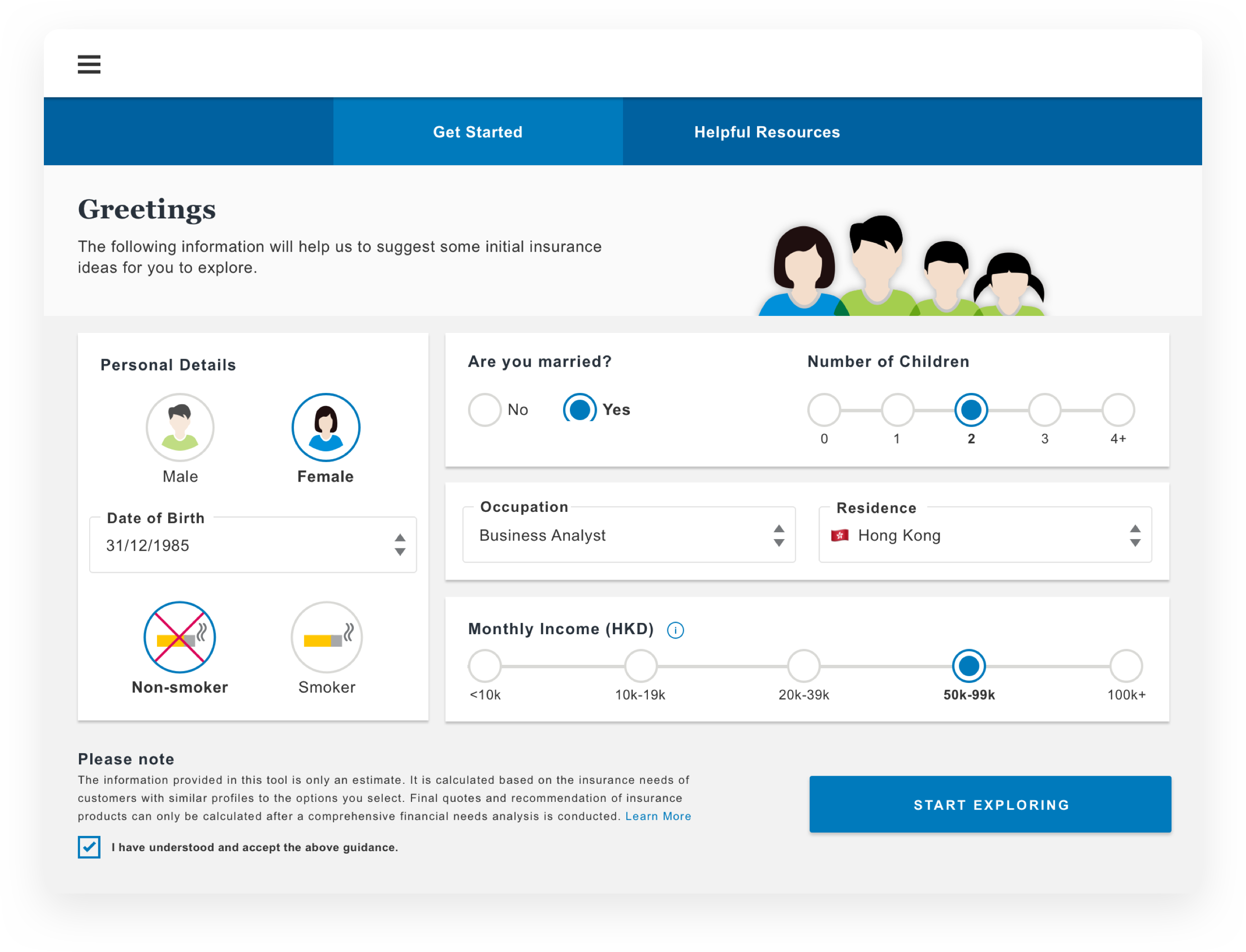Select Yes for married question
This screenshot has width=1246, height=952.
(x=579, y=409)
